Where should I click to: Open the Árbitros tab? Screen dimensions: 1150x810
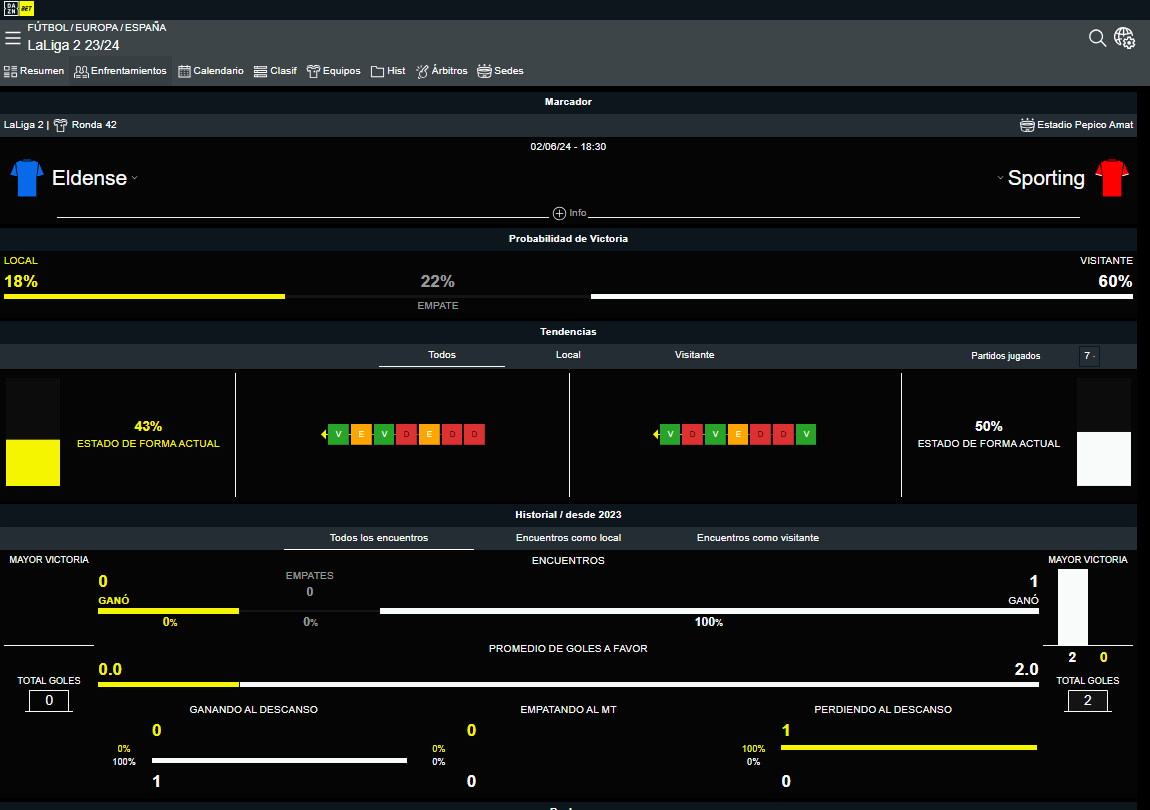pyautogui.click(x=442, y=71)
